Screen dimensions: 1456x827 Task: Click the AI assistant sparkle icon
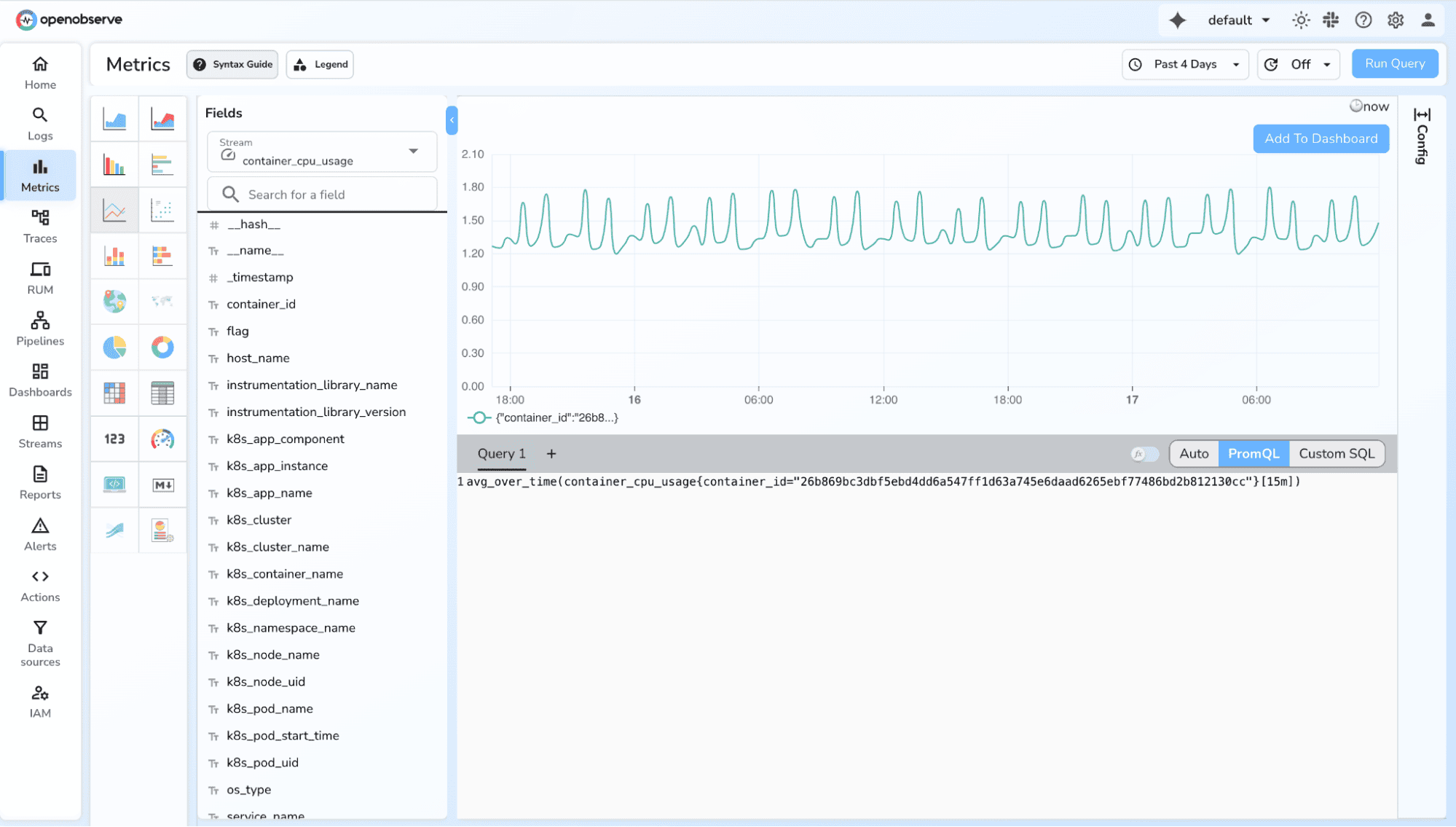pos(1177,20)
